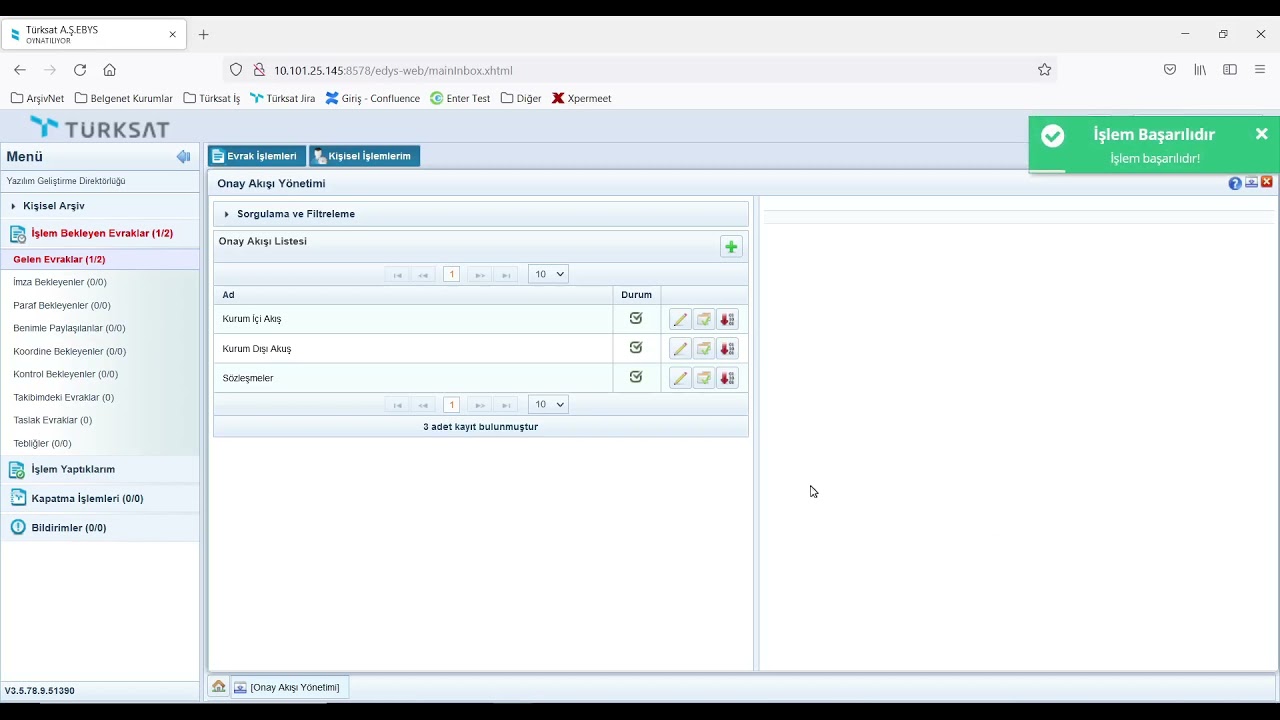The height and width of the screenshot is (720, 1280).
Task: Close the Onay Akışı Yönetimi panel
Action: point(1267,182)
